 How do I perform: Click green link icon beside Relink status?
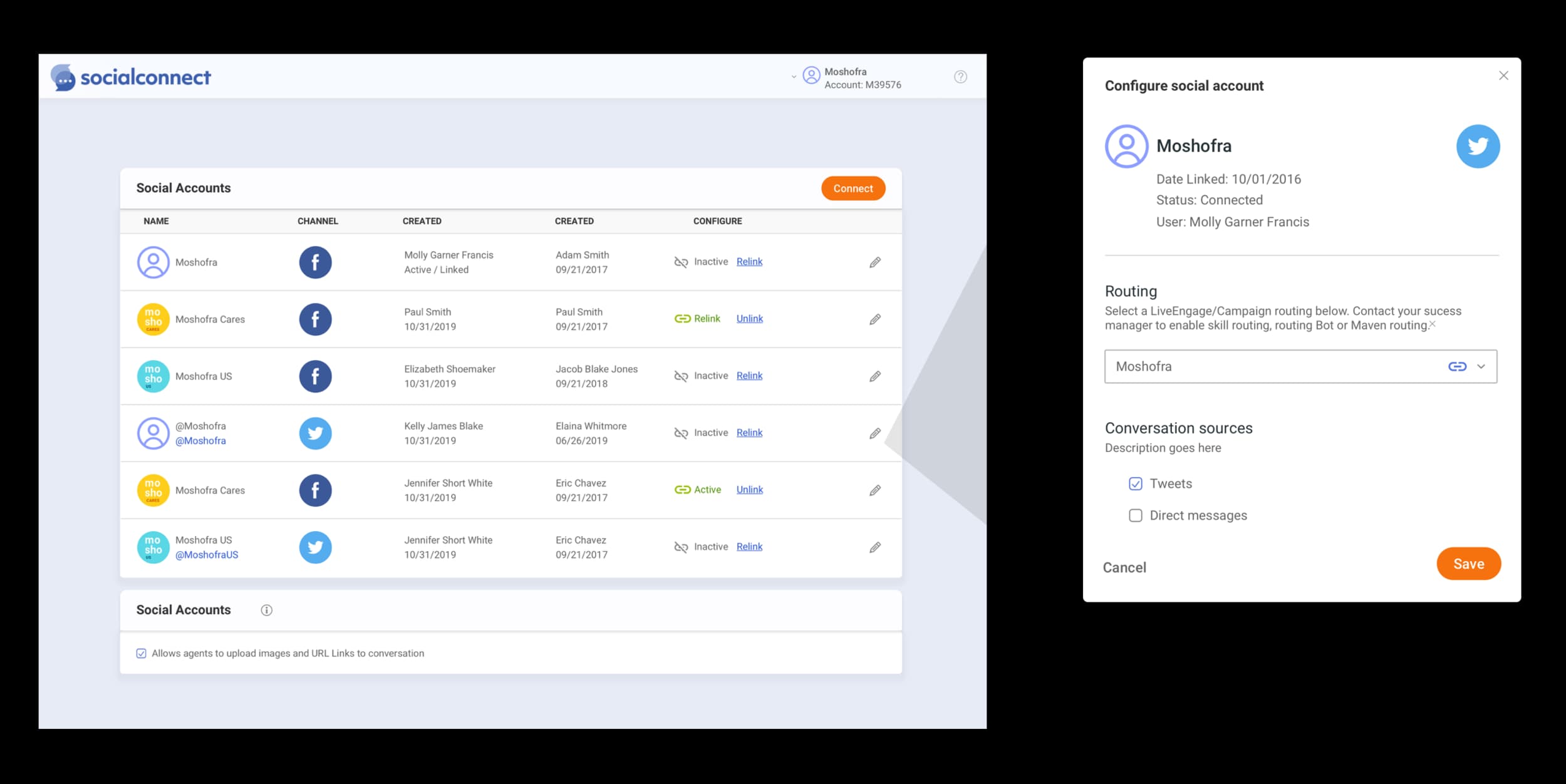click(682, 319)
